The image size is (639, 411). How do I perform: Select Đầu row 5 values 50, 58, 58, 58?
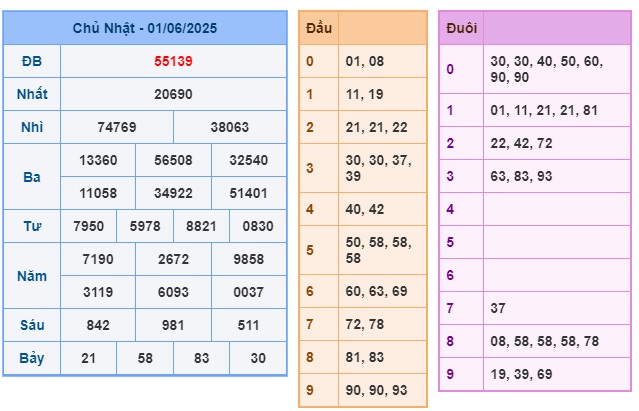(379, 250)
